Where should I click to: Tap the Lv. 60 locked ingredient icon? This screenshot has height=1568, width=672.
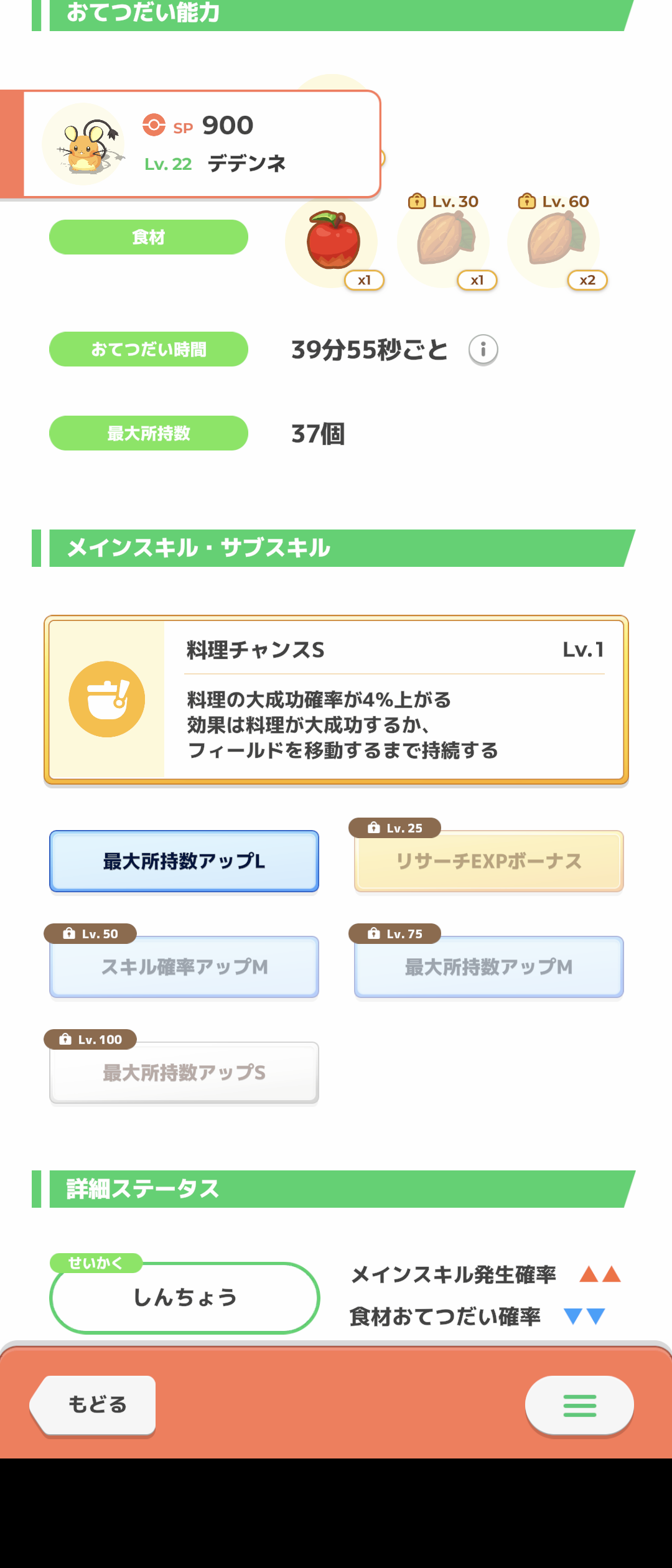[x=554, y=242]
